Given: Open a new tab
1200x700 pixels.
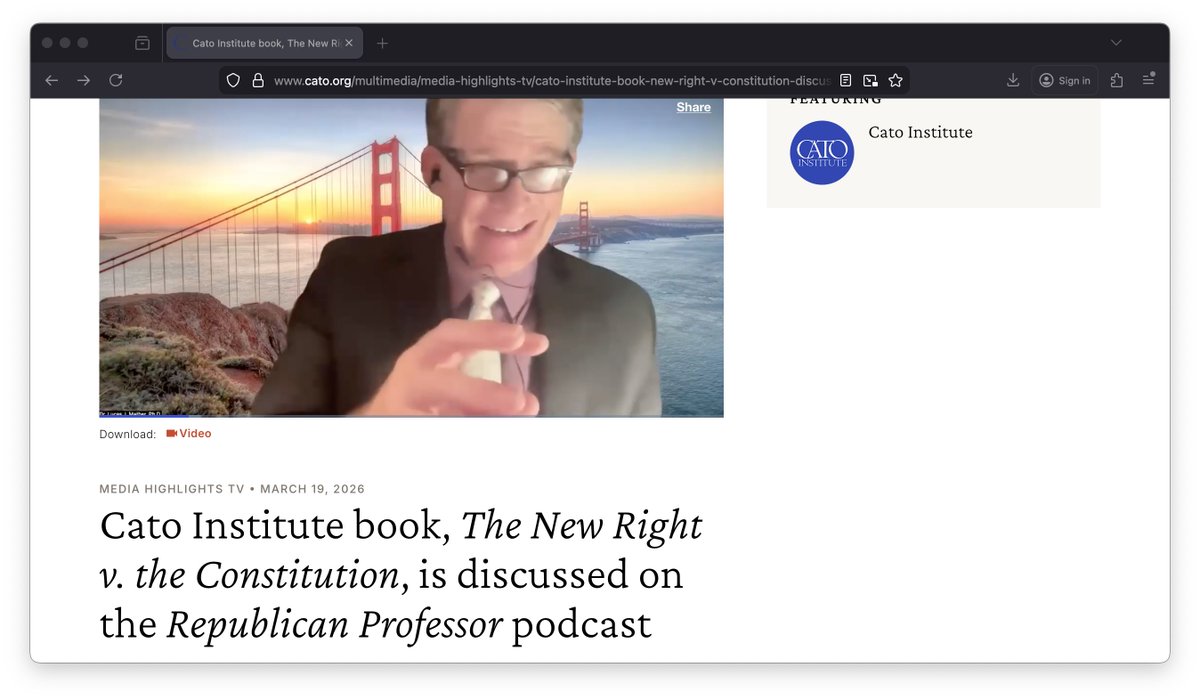Looking at the screenshot, I should click(382, 43).
